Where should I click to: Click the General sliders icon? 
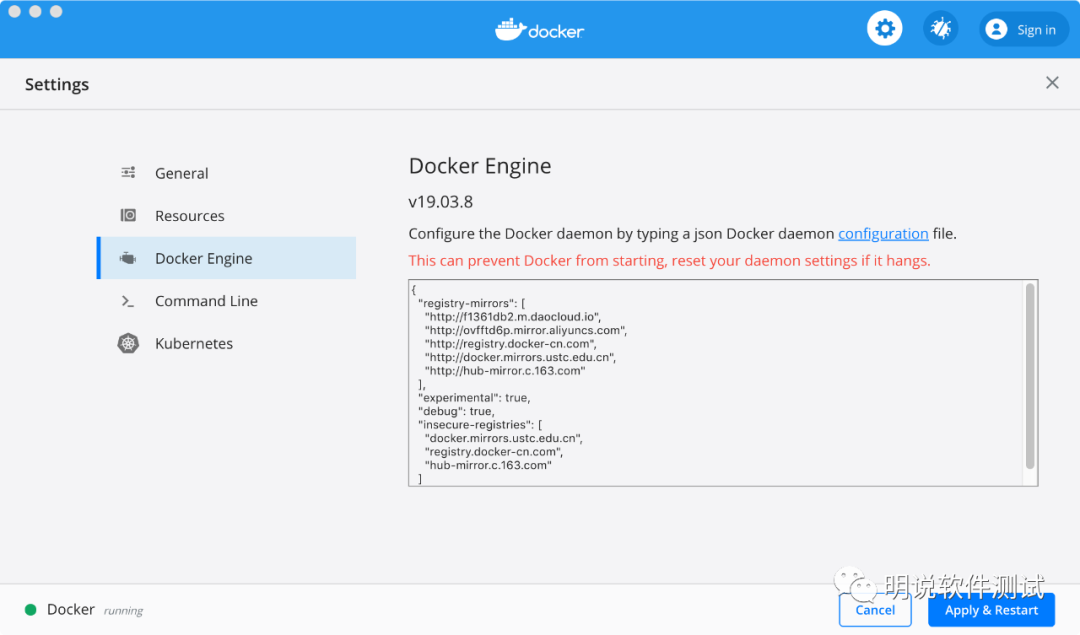[x=128, y=173]
